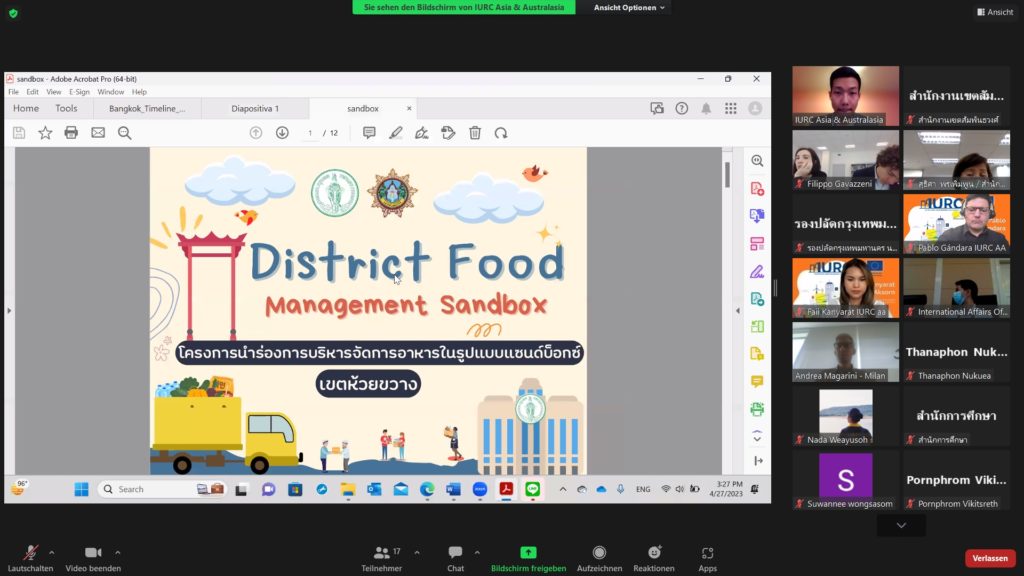Click Suwannee wongsasom participant tile

[x=846, y=480]
